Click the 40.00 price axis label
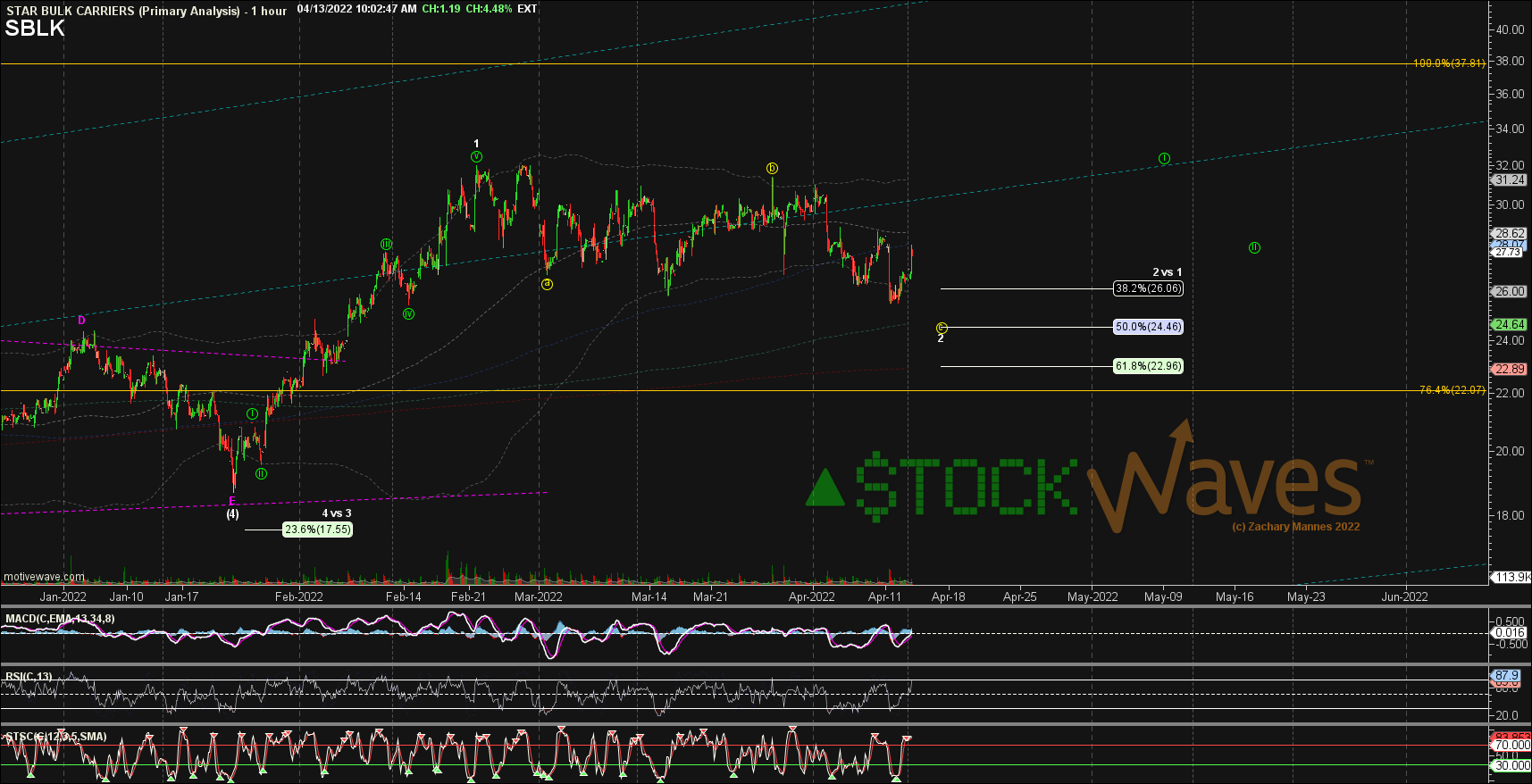The width and height of the screenshot is (1532, 784). (1511, 29)
